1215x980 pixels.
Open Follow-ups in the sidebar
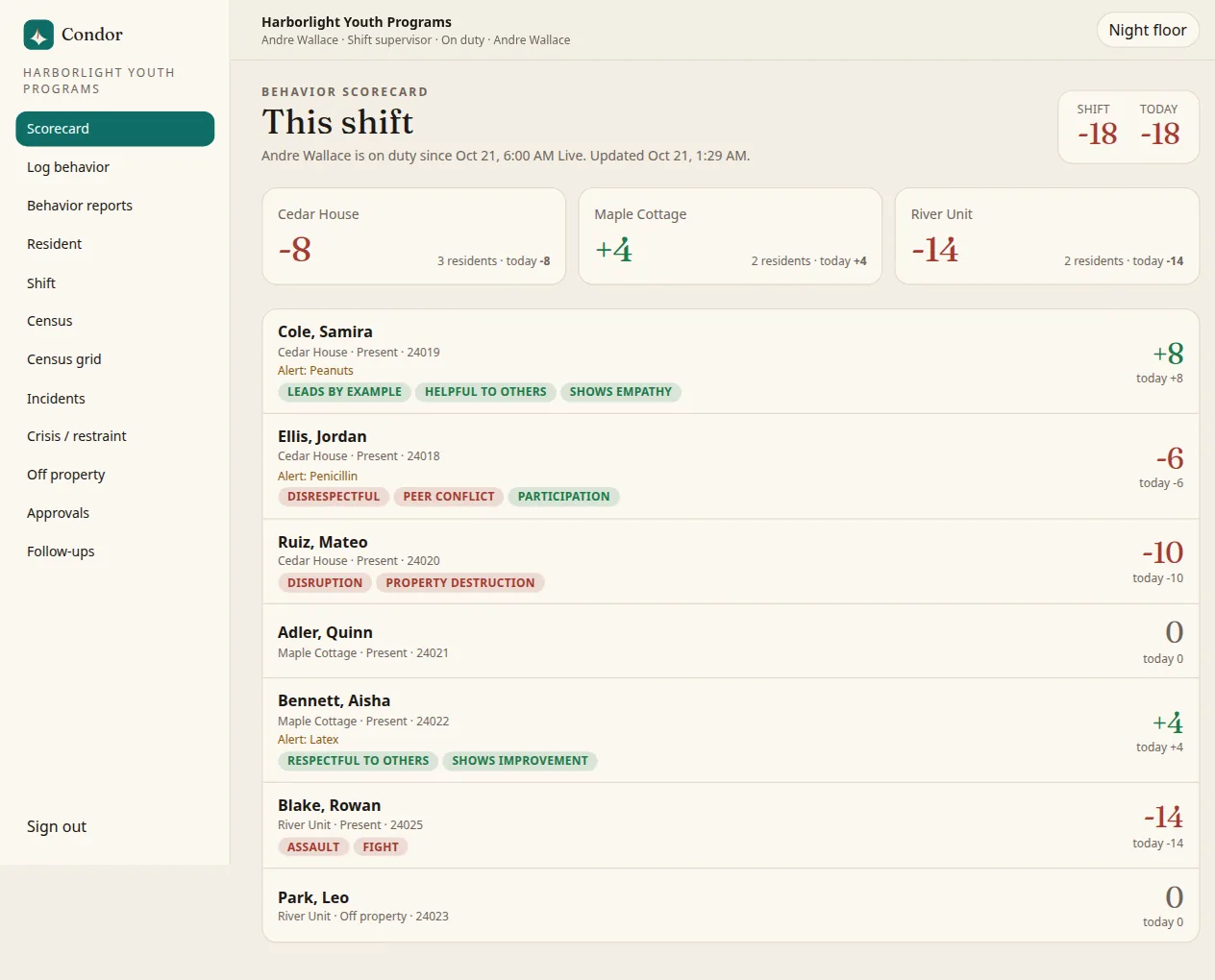click(x=115, y=551)
